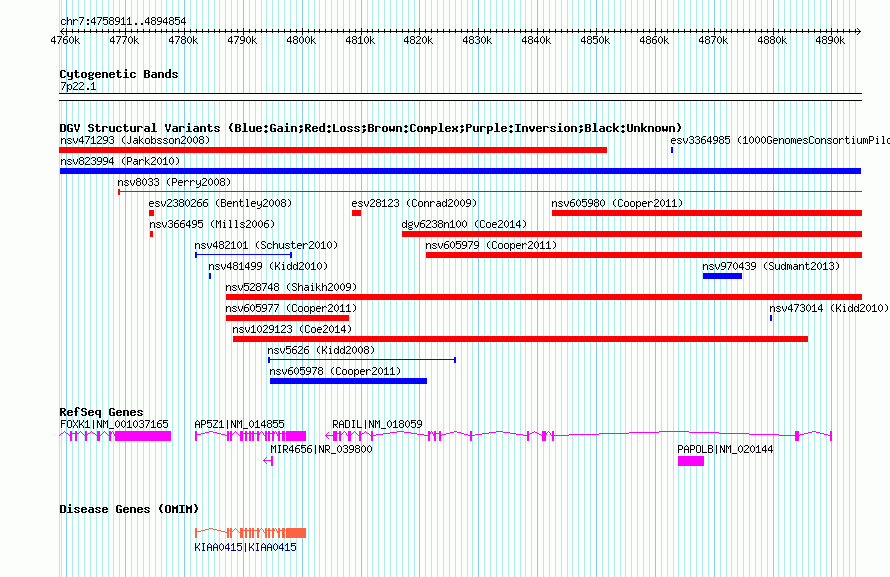Select the RefSeq Genes track title
The image size is (890, 577).
tap(101, 412)
